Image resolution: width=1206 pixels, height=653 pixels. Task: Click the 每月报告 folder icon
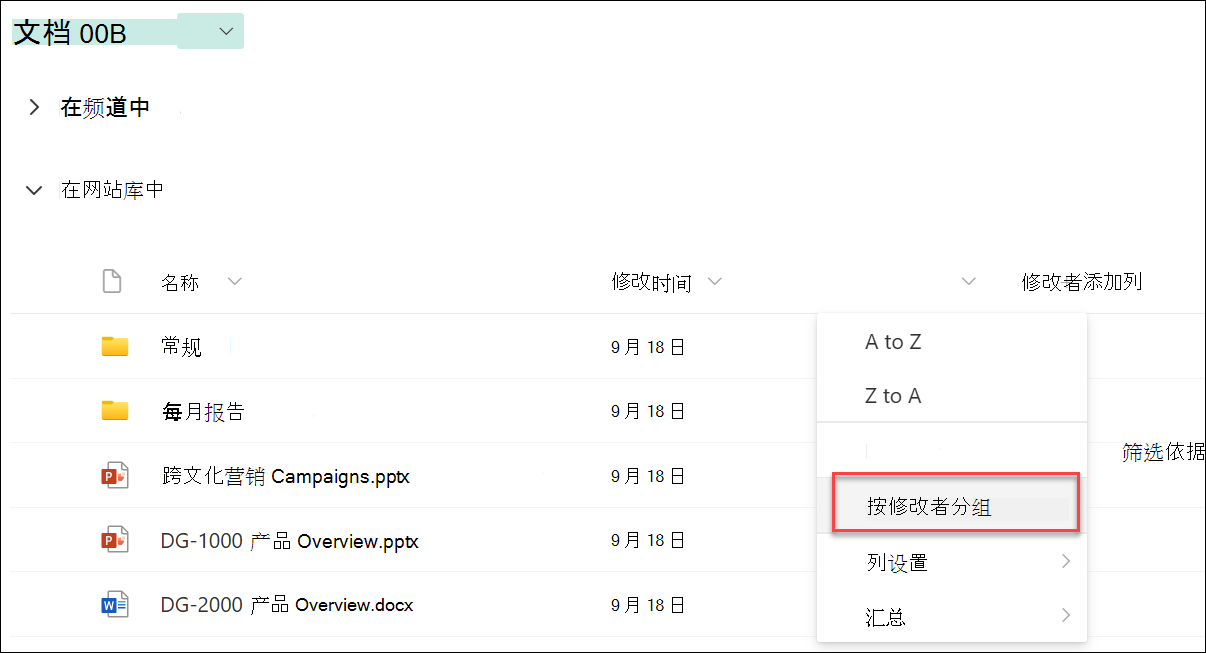(115, 411)
